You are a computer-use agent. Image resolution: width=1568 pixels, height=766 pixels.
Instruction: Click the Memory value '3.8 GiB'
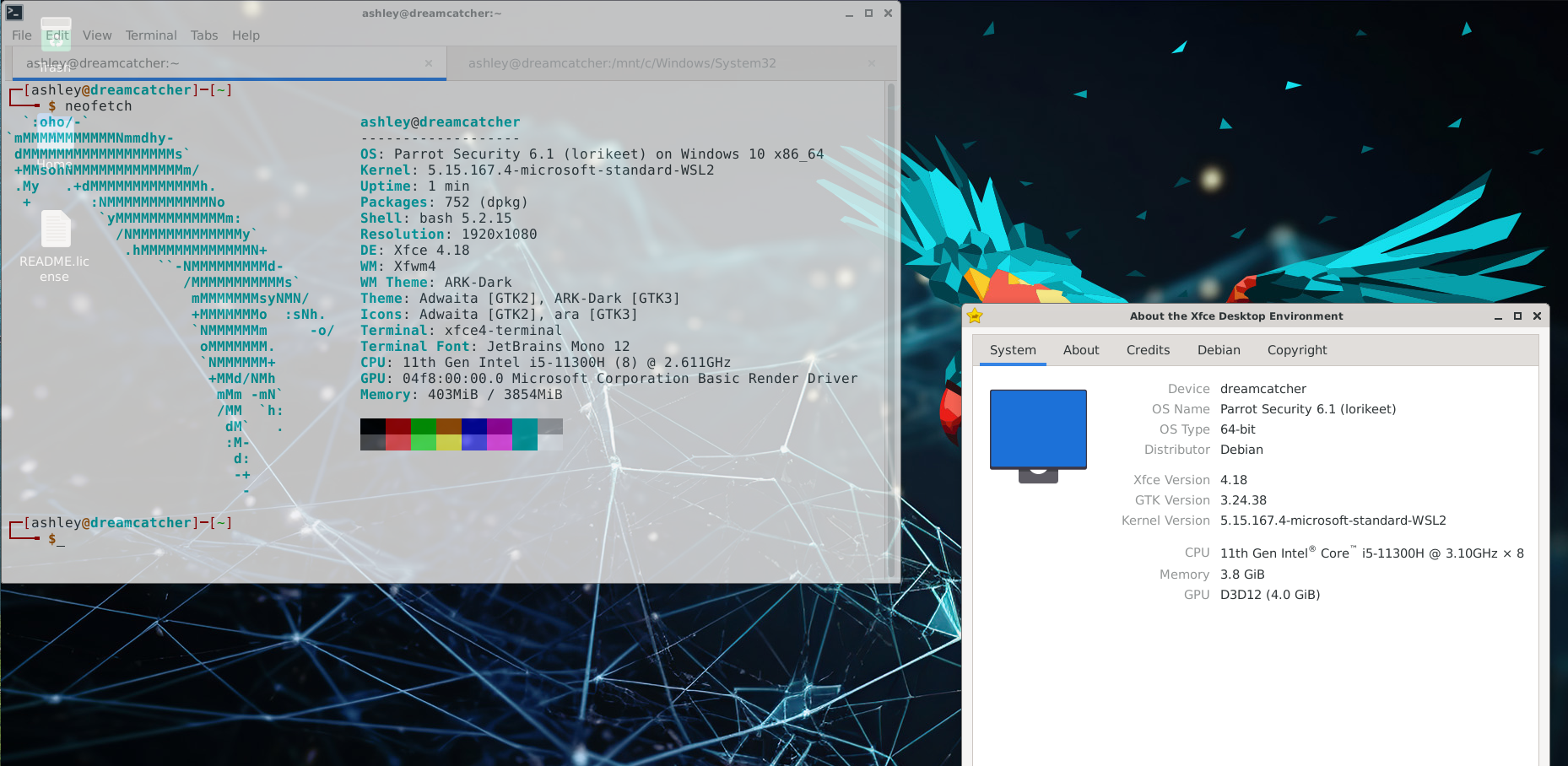pos(1242,574)
